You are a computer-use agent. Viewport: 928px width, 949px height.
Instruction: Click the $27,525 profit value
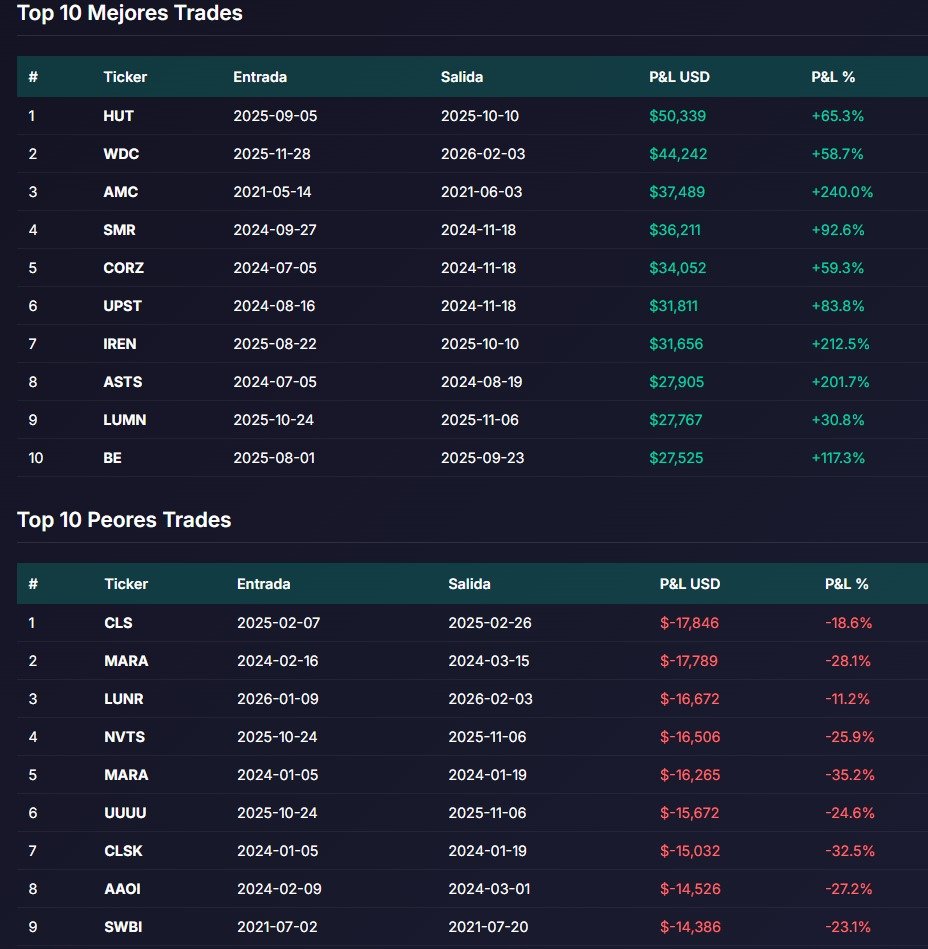click(676, 458)
